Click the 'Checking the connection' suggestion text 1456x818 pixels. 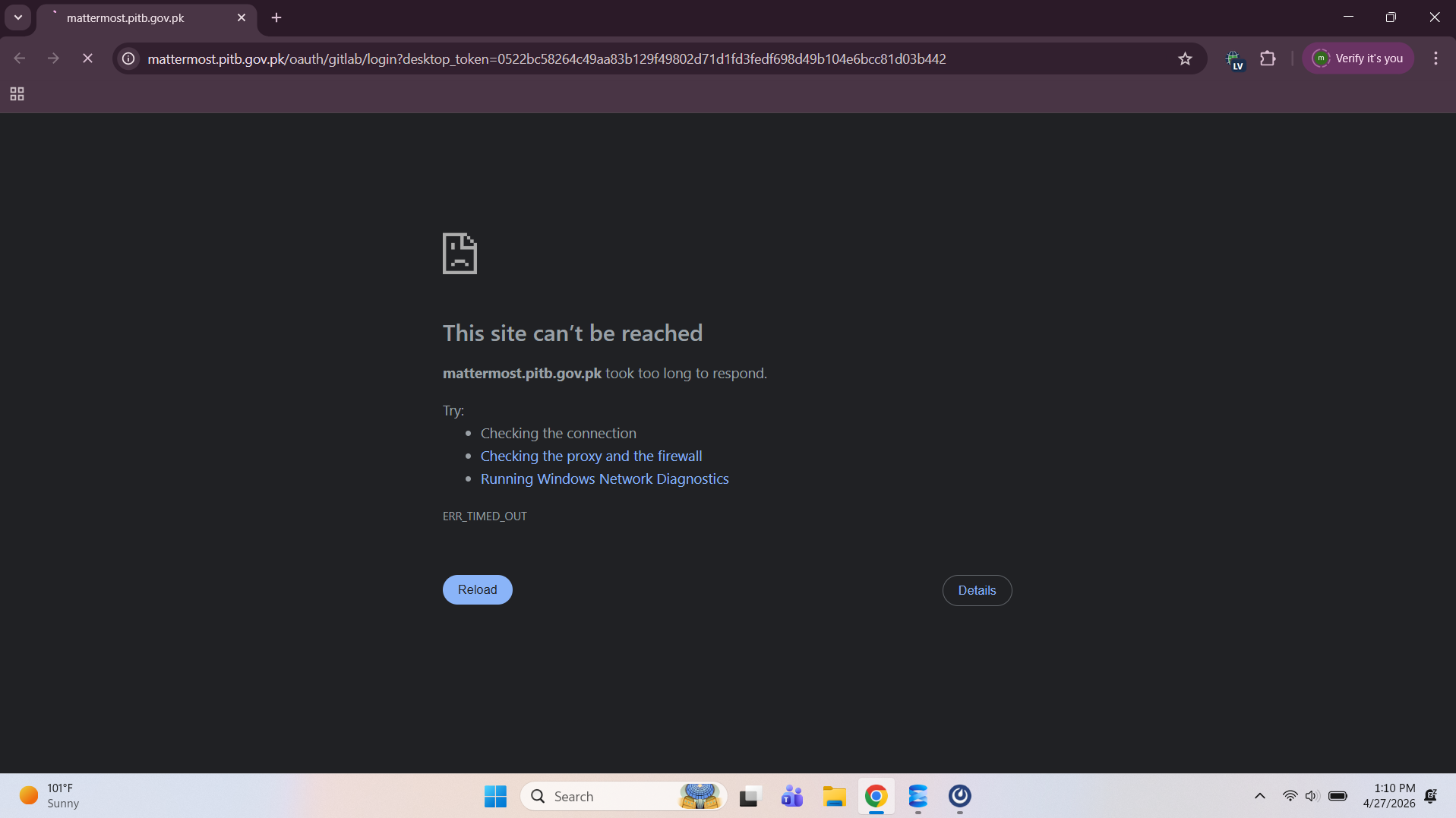(x=558, y=433)
